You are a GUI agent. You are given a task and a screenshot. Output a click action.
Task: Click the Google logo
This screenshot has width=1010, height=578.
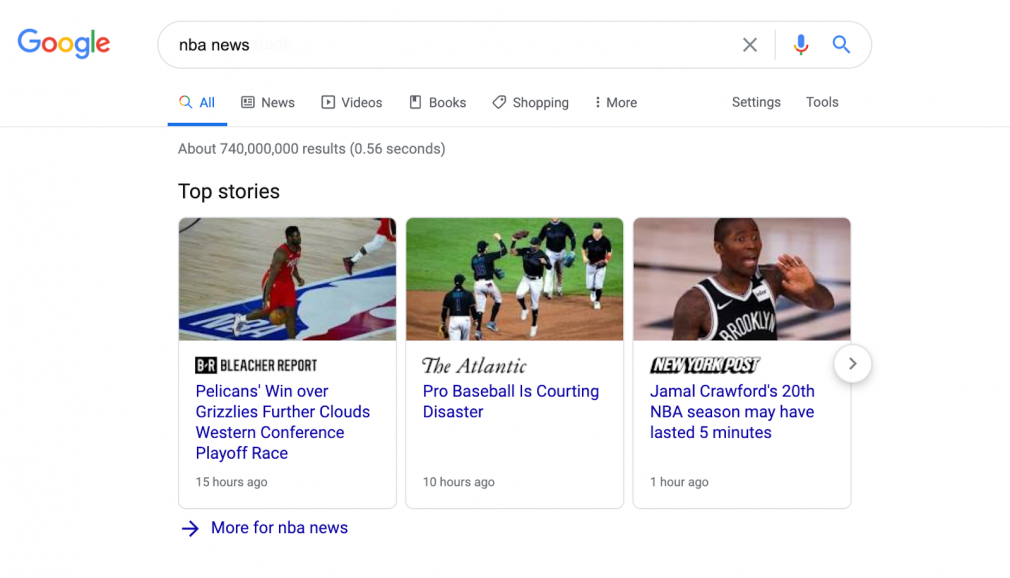(64, 43)
